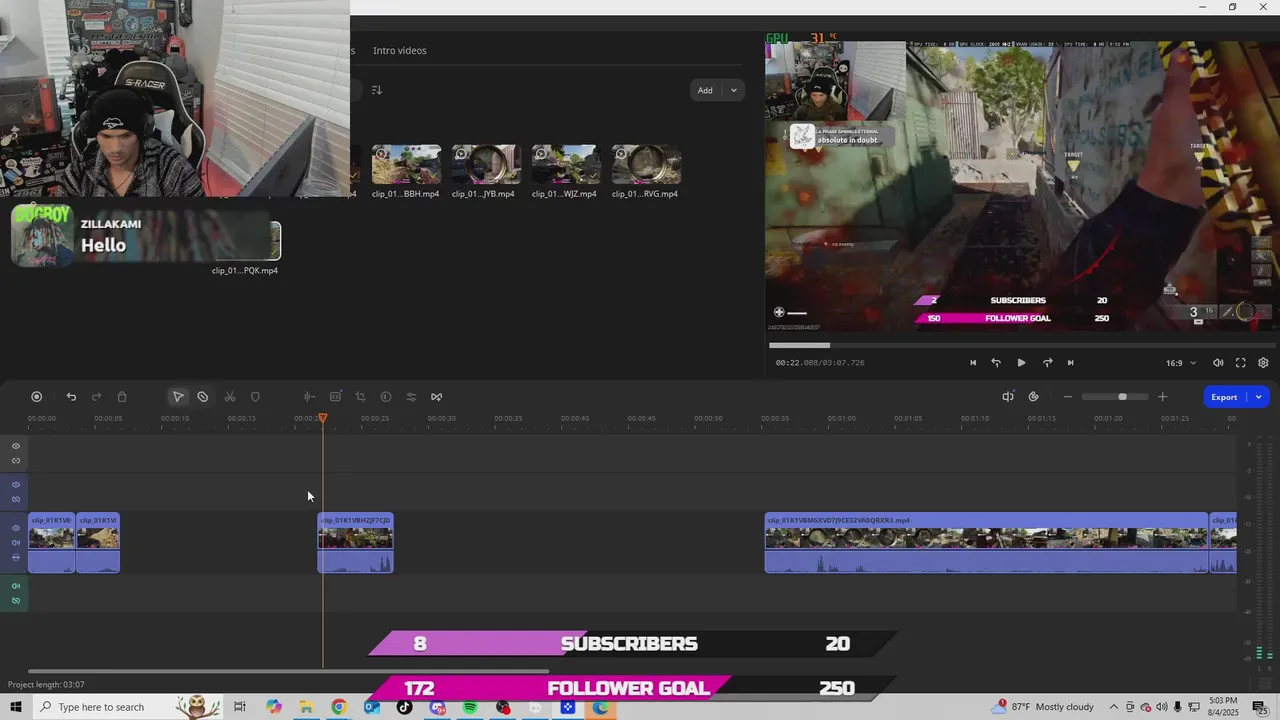Adjust preview volume speaker icon

click(x=1218, y=363)
